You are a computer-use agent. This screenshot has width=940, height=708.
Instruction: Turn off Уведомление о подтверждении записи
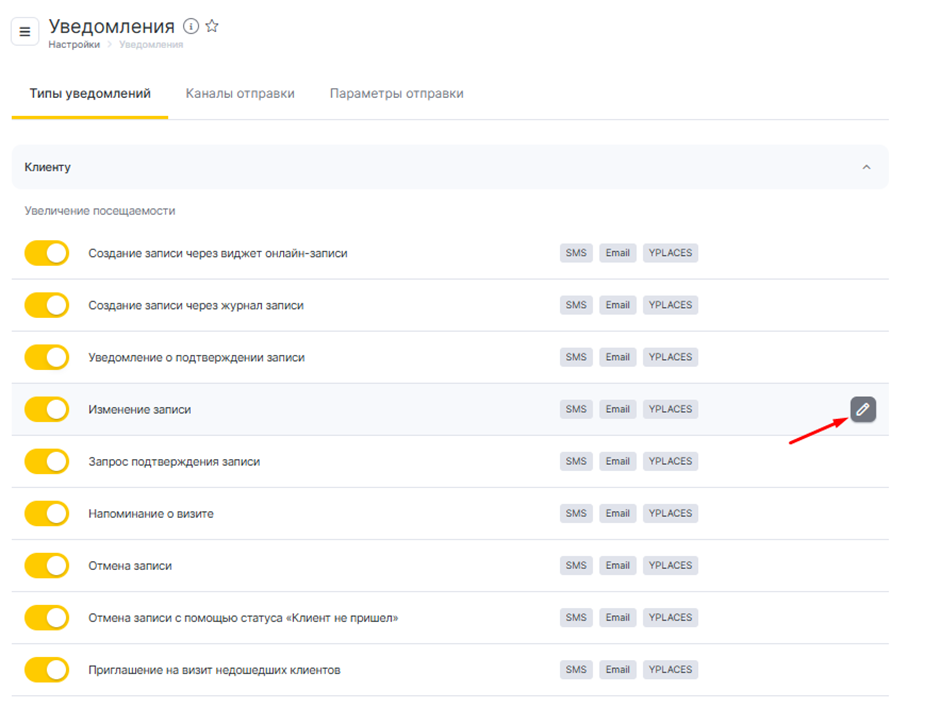[x=46, y=357]
